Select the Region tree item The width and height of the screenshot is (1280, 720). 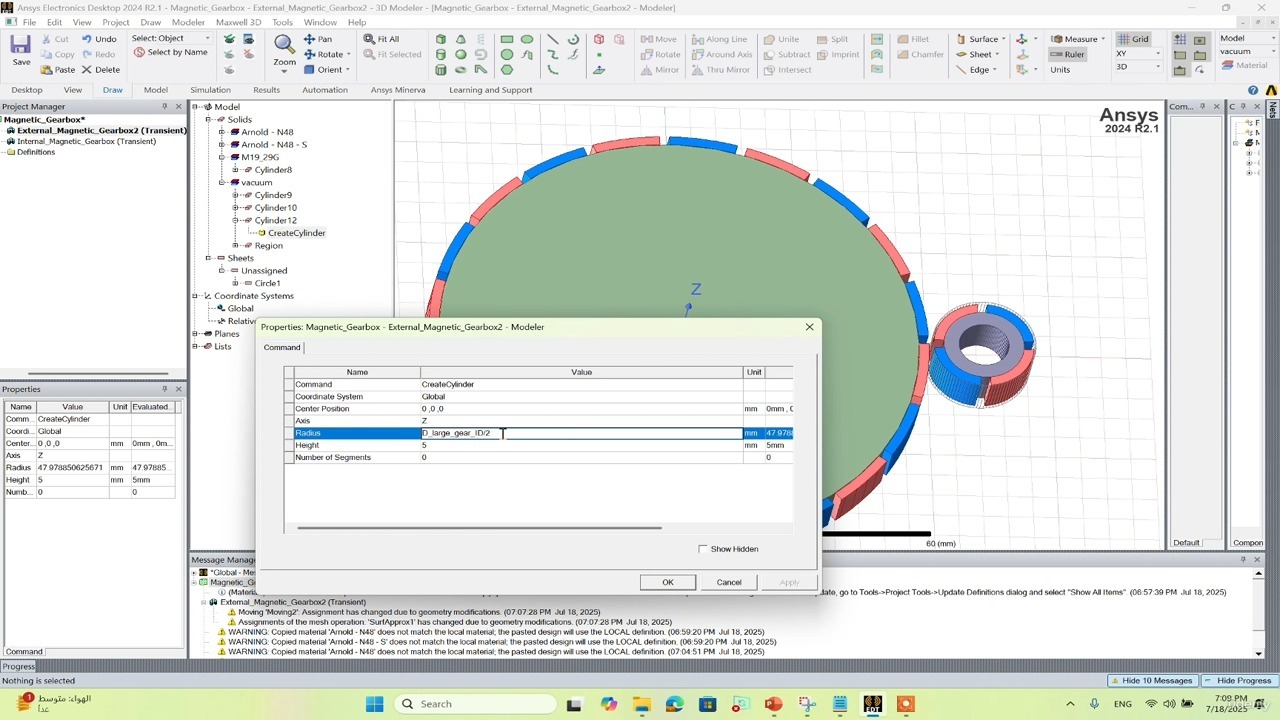268,246
